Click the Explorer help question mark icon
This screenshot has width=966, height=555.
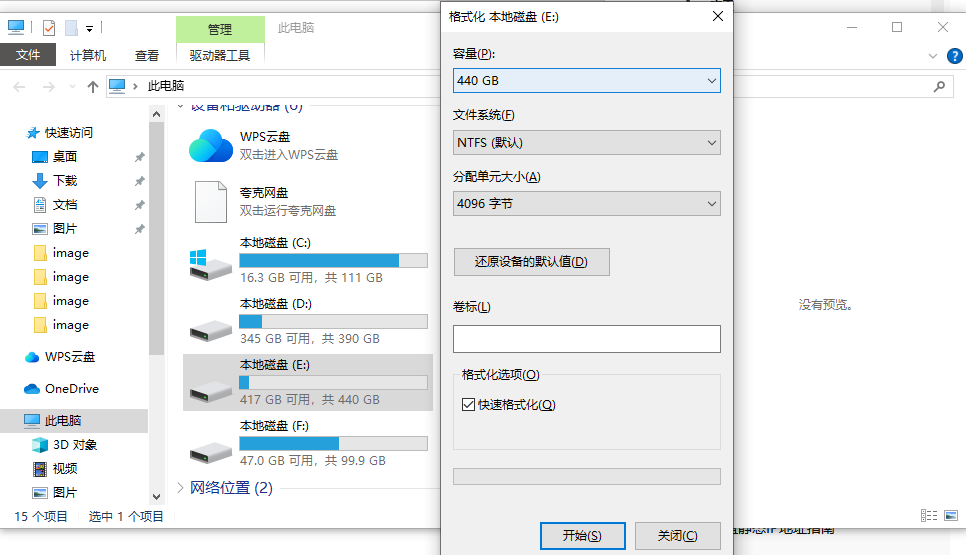tap(954, 56)
